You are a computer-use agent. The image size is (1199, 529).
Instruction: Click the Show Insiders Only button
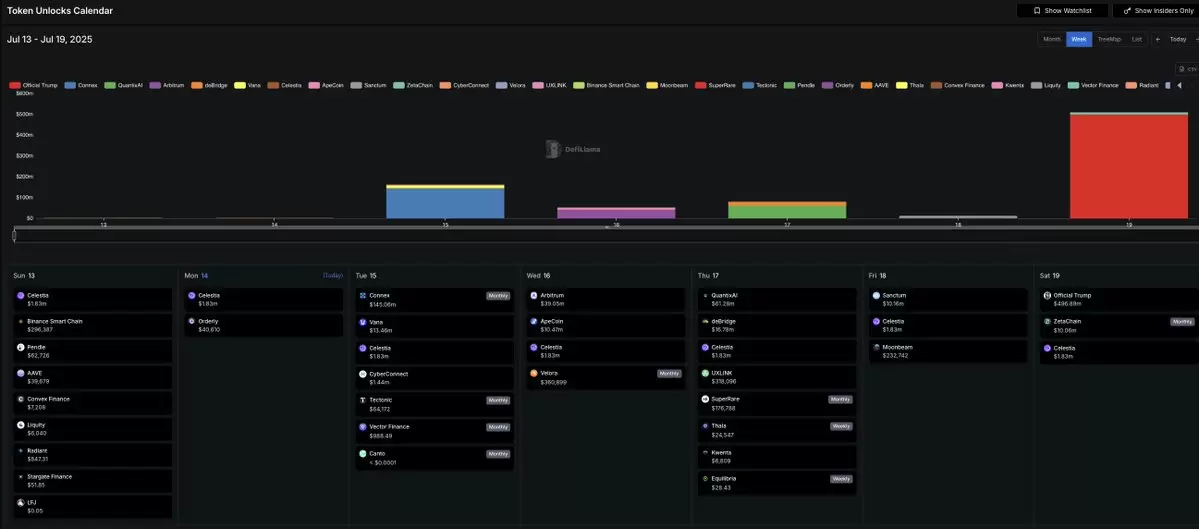(x=1155, y=11)
